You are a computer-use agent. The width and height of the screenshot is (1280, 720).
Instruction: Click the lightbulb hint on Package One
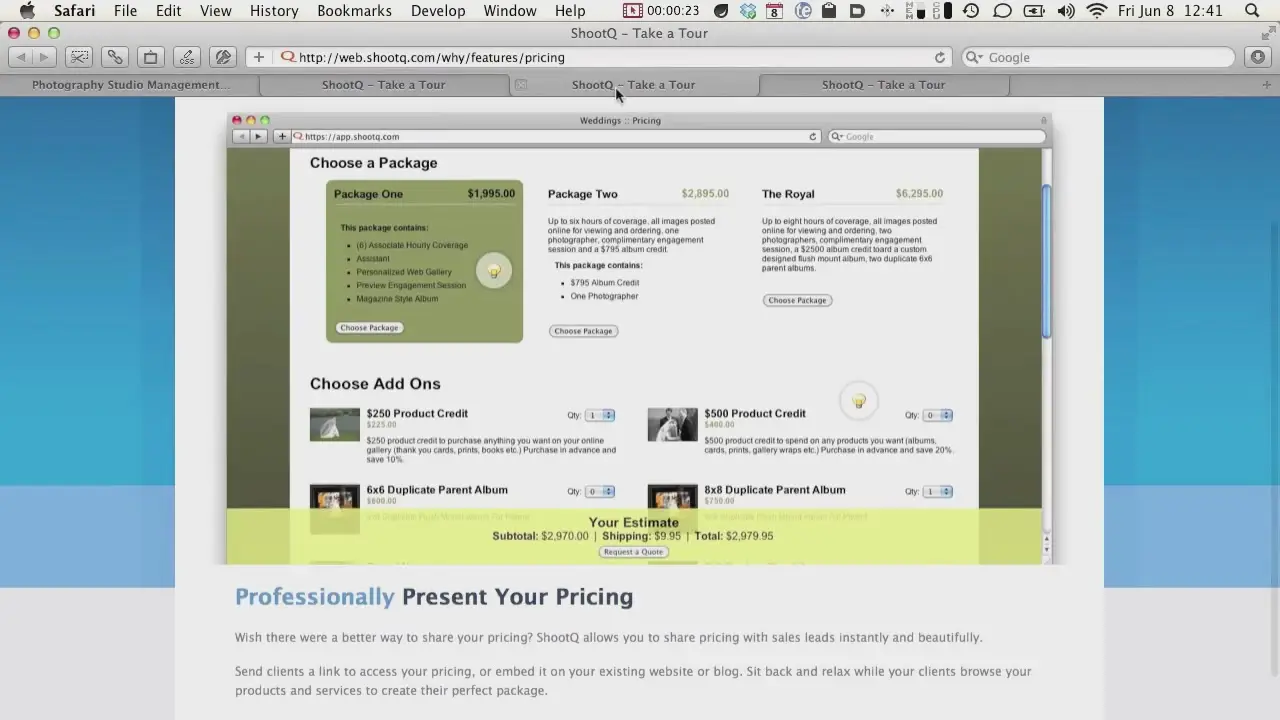pos(494,271)
